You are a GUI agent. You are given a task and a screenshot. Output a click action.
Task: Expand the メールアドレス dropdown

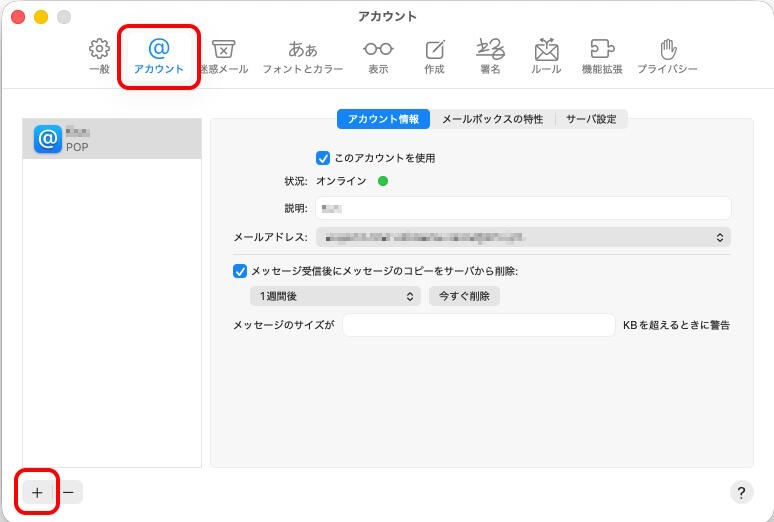click(x=523, y=237)
